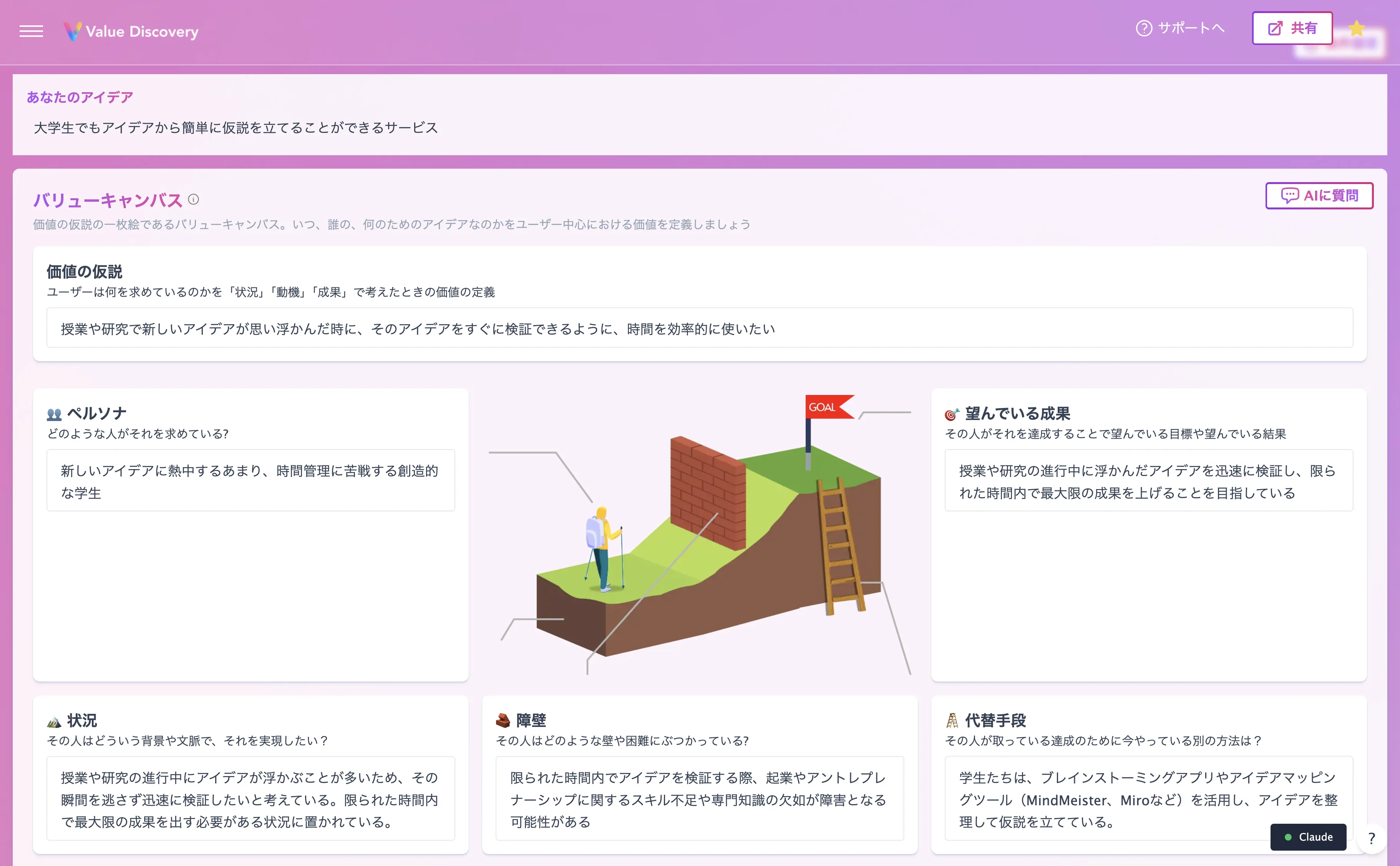The height and width of the screenshot is (866, 1400).
Task: Click the ladder icon beside 代替手段
Action: (x=952, y=720)
